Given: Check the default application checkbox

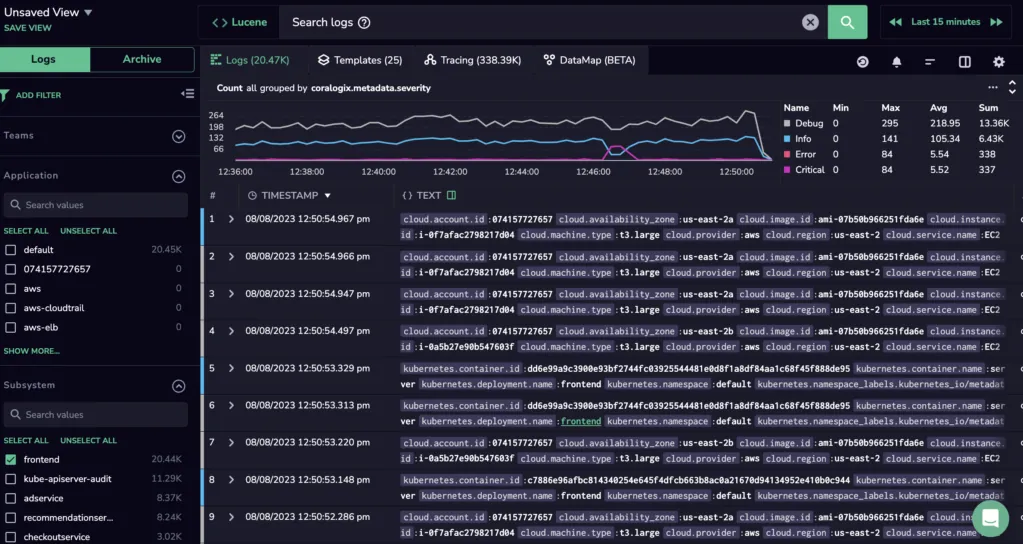Looking at the screenshot, I should 10,250.
